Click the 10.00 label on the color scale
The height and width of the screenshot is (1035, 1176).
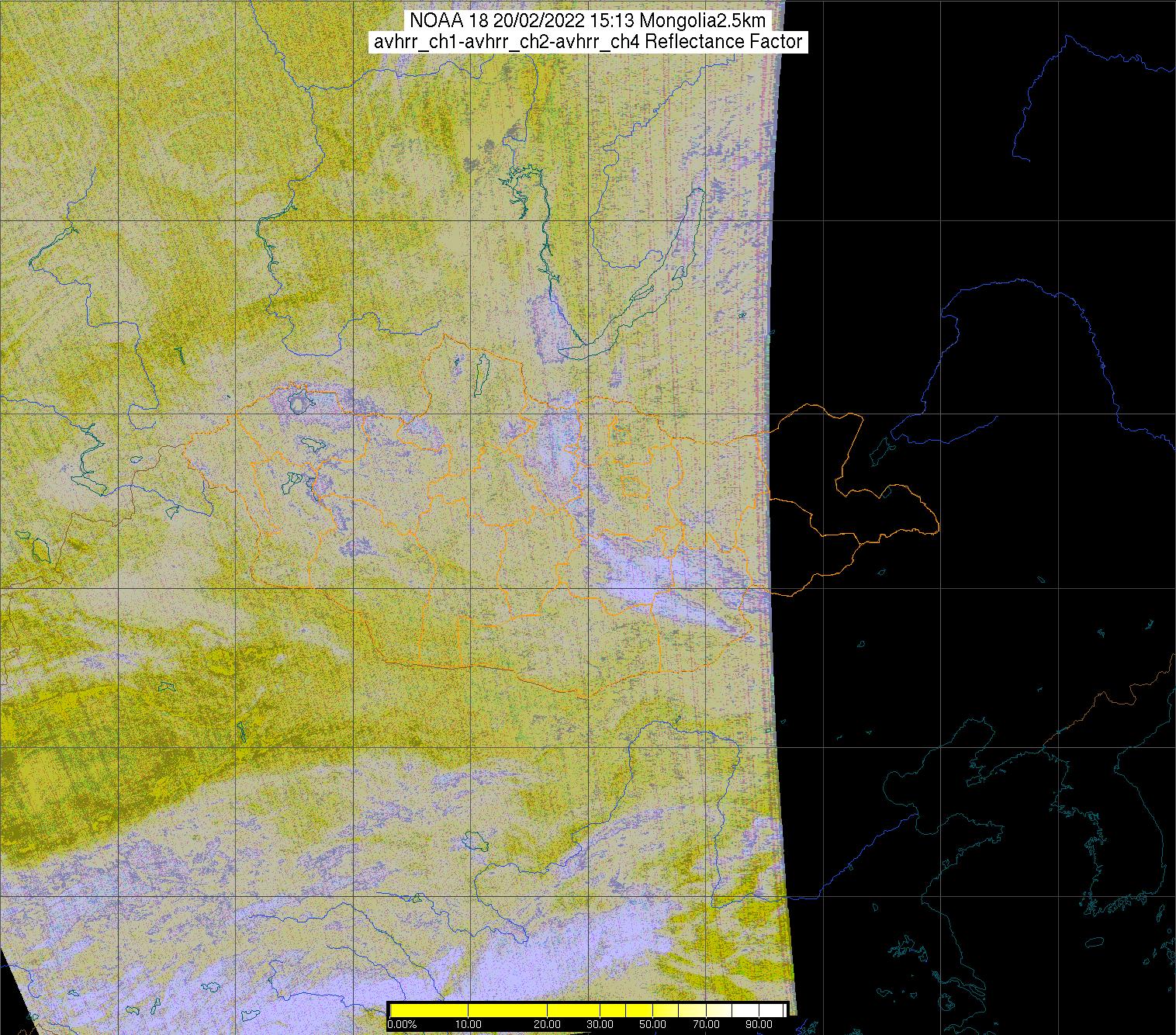click(x=468, y=1024)
